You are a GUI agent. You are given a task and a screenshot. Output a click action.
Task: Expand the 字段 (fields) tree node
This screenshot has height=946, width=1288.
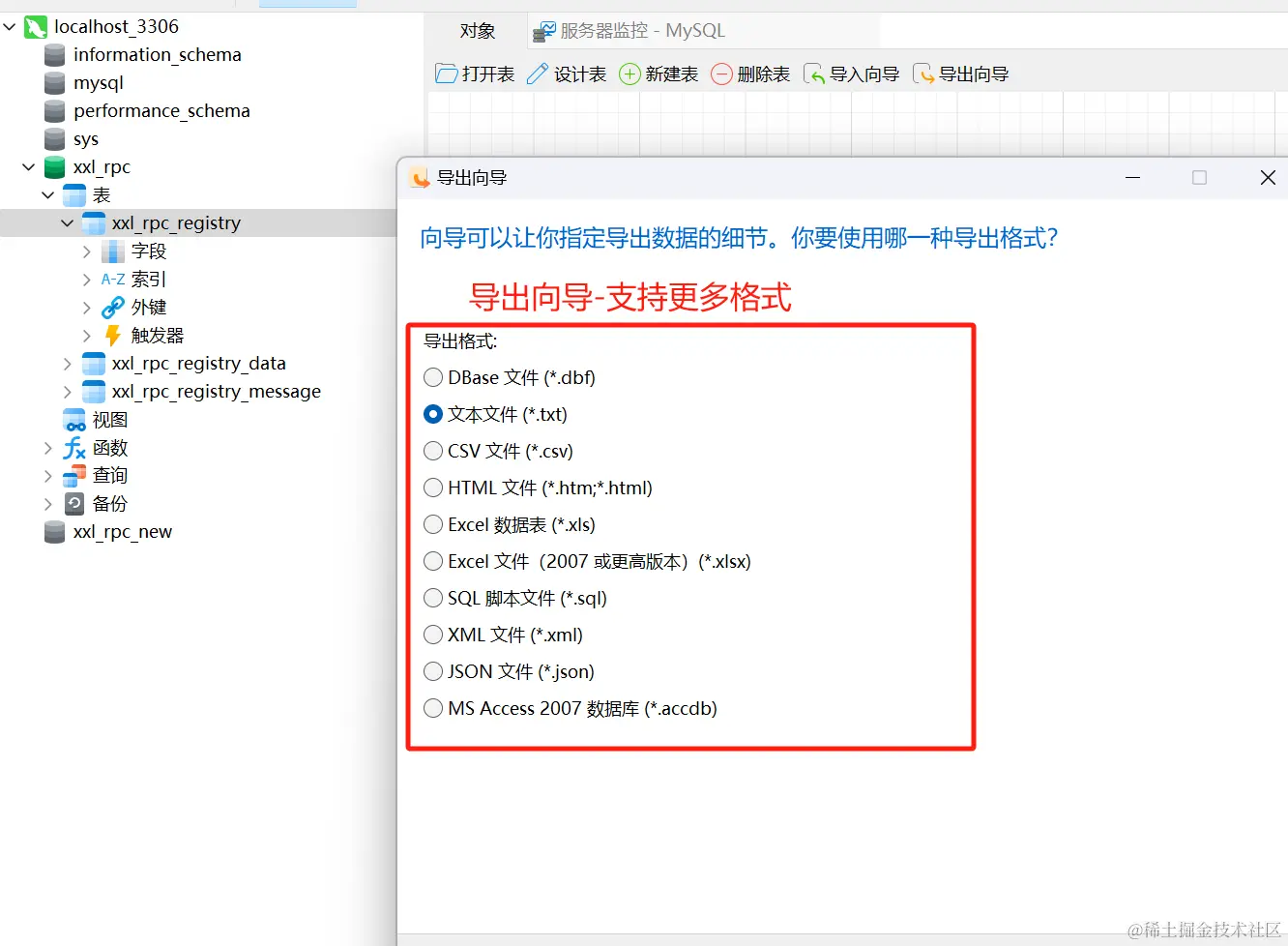86,251
